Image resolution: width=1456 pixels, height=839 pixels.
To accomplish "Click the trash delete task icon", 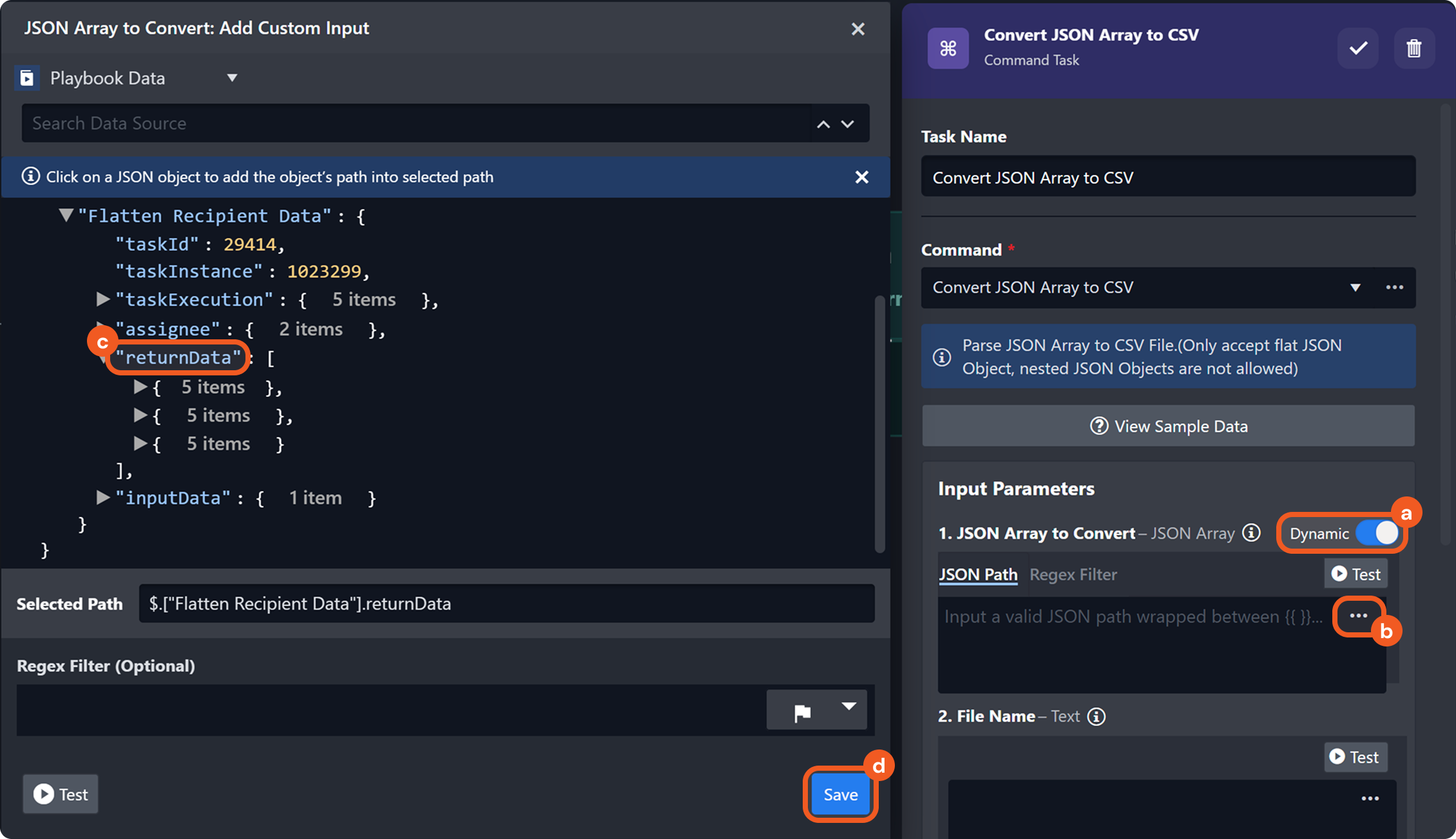I will 1413,48.
